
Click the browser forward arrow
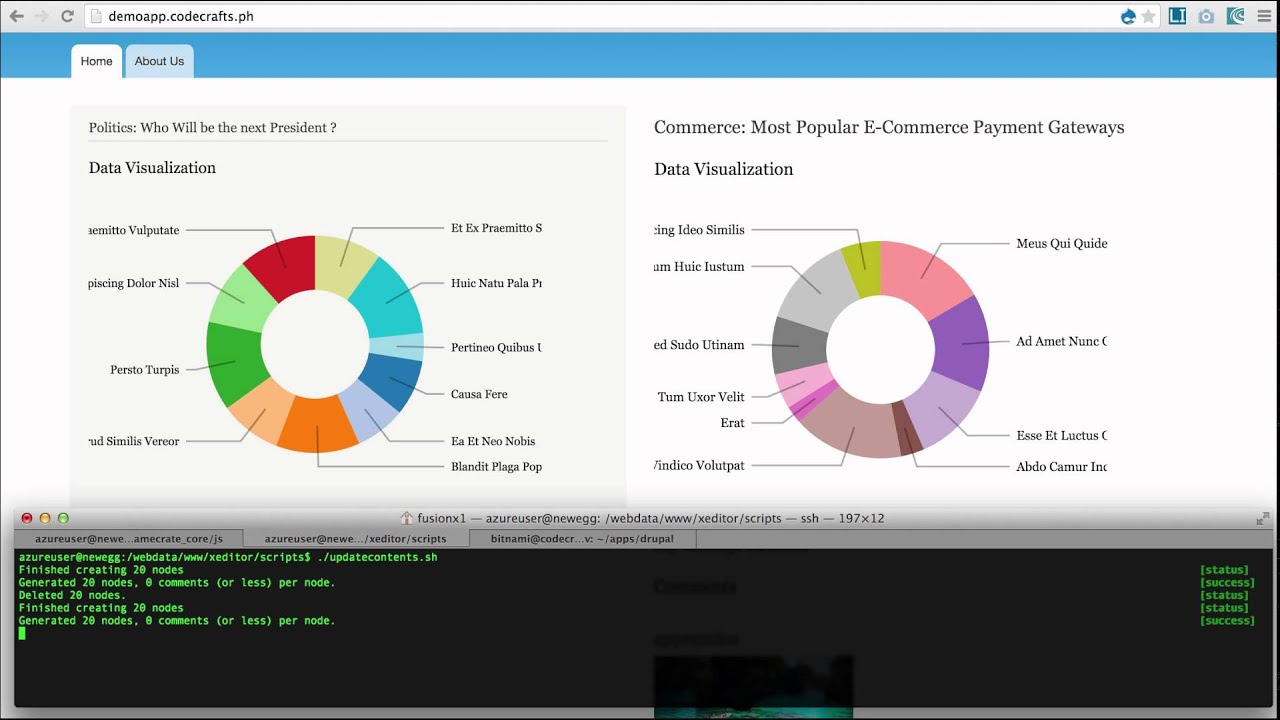coord(41,16)
